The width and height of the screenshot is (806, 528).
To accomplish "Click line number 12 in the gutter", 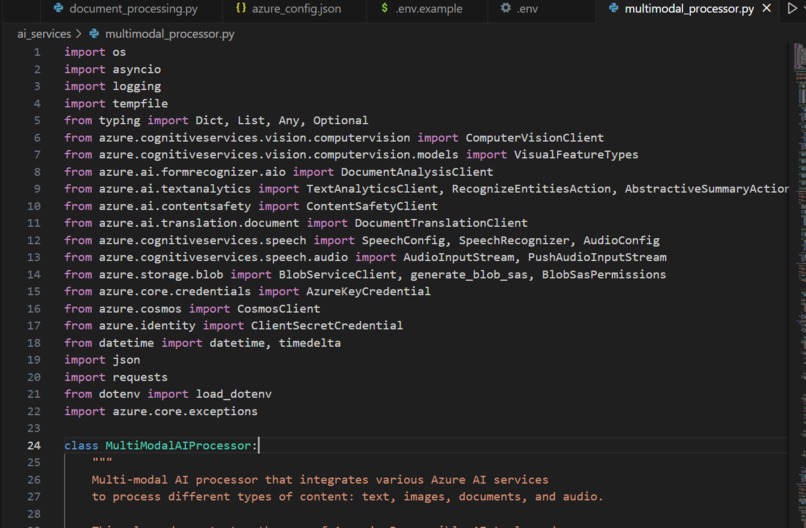I will pos(34,240).
